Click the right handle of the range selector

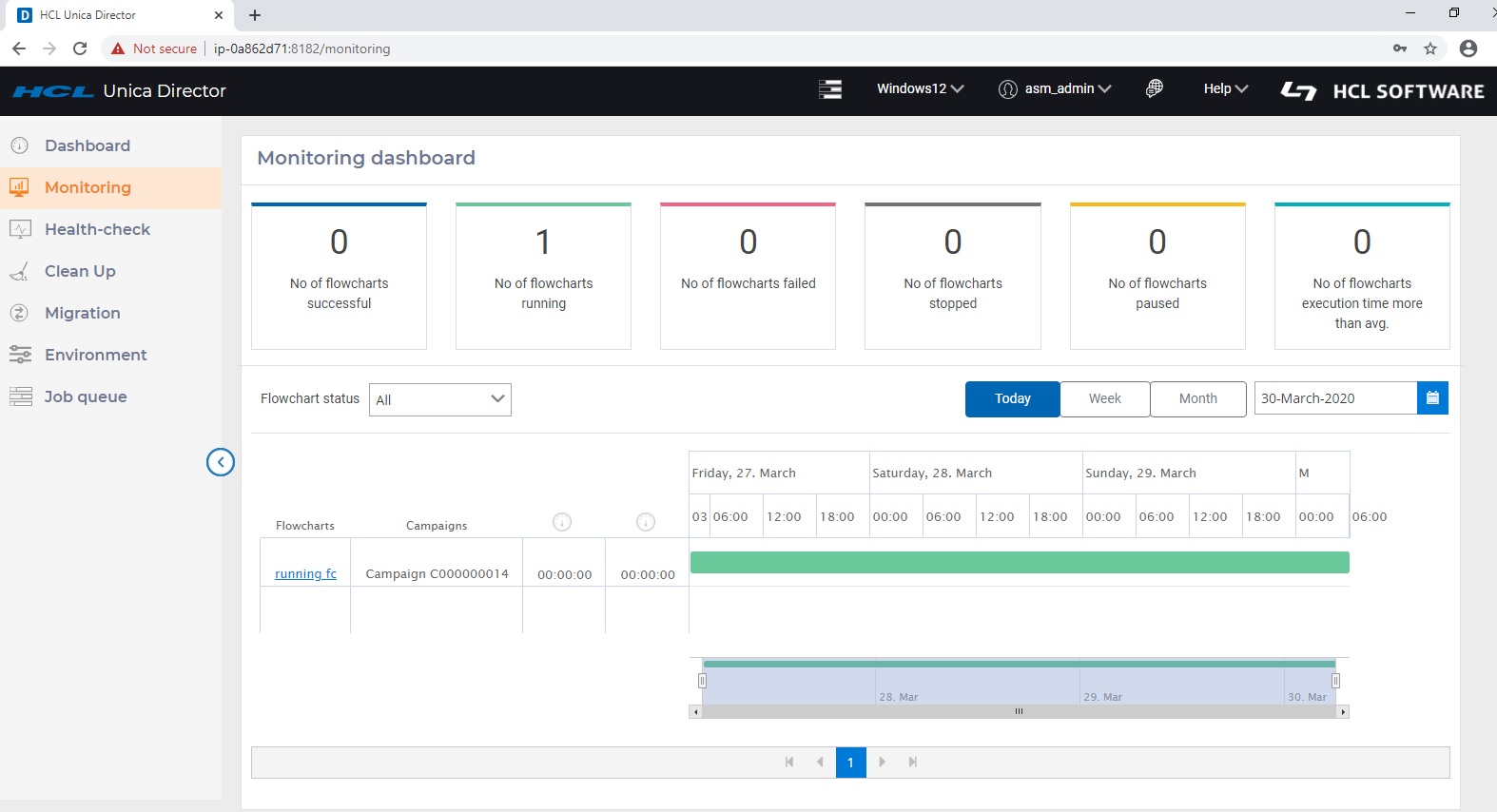pos(1335,681)
